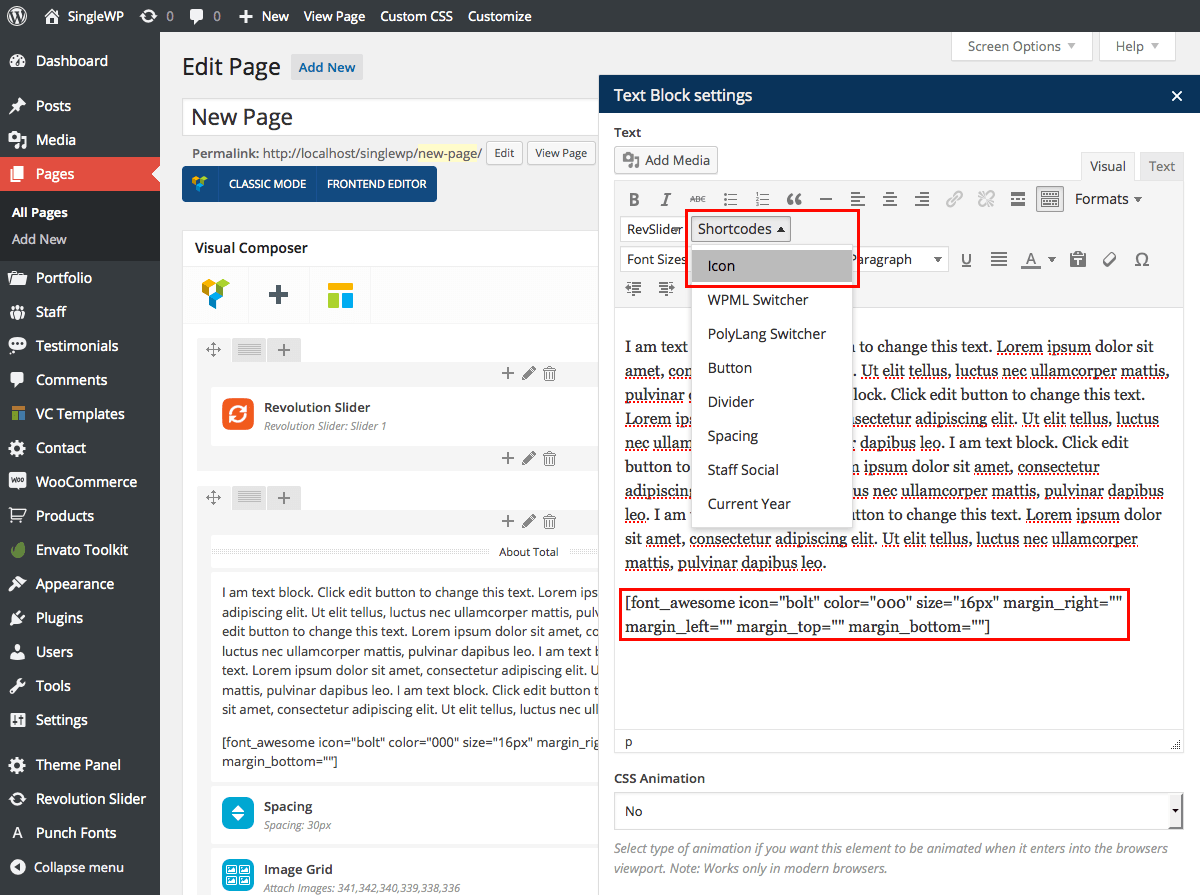The height and width of the screenshot is (895, 1200).
Task: Switch to Text editor tab
Action: (1161, 166)
